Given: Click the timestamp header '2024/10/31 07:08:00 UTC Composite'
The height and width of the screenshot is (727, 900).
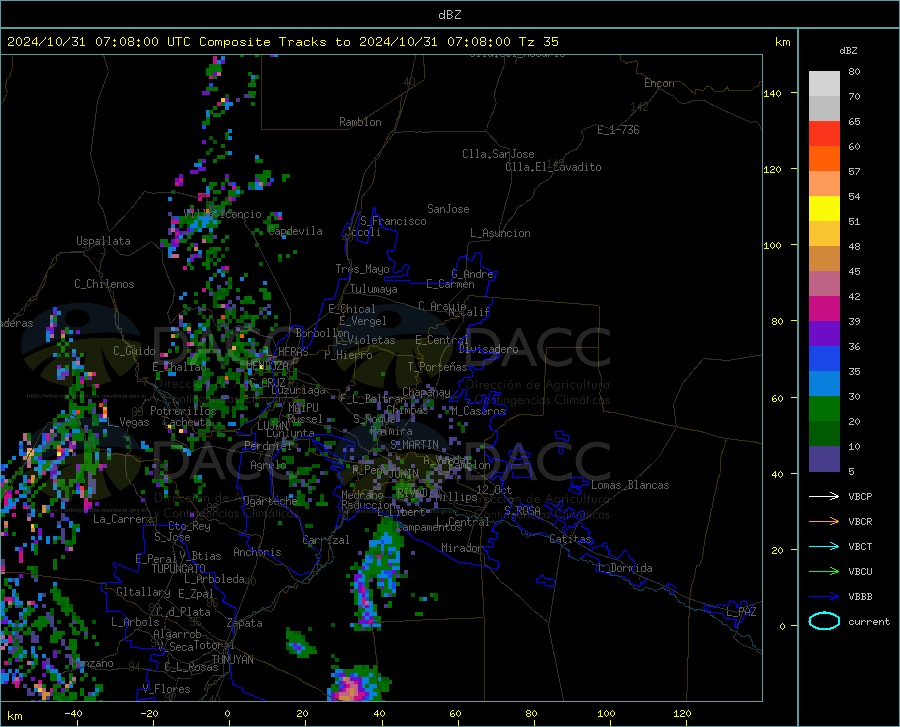Looking at the screenshot, I should 138,42.
